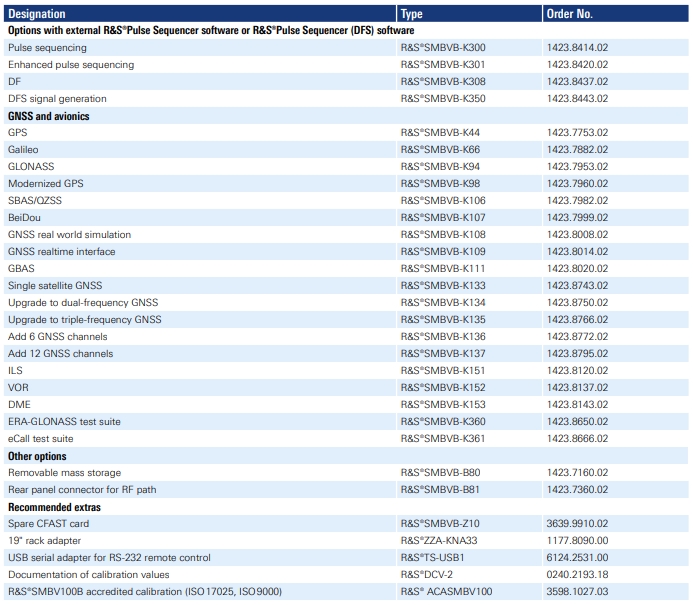
Task: Click order number 1423.8414.02
Action: click(x=577, y=48)
